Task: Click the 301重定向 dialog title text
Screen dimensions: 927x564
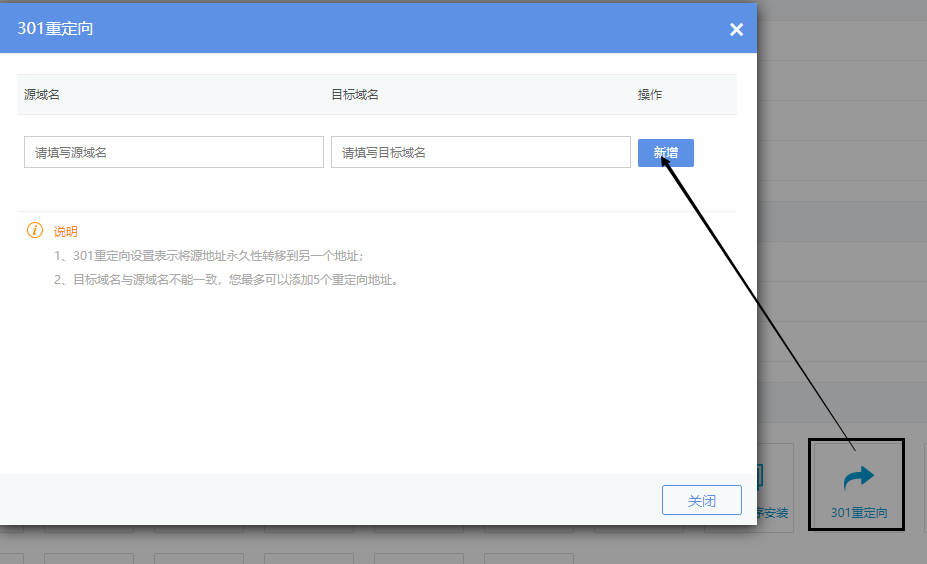Action: click(x=56, y=29)
